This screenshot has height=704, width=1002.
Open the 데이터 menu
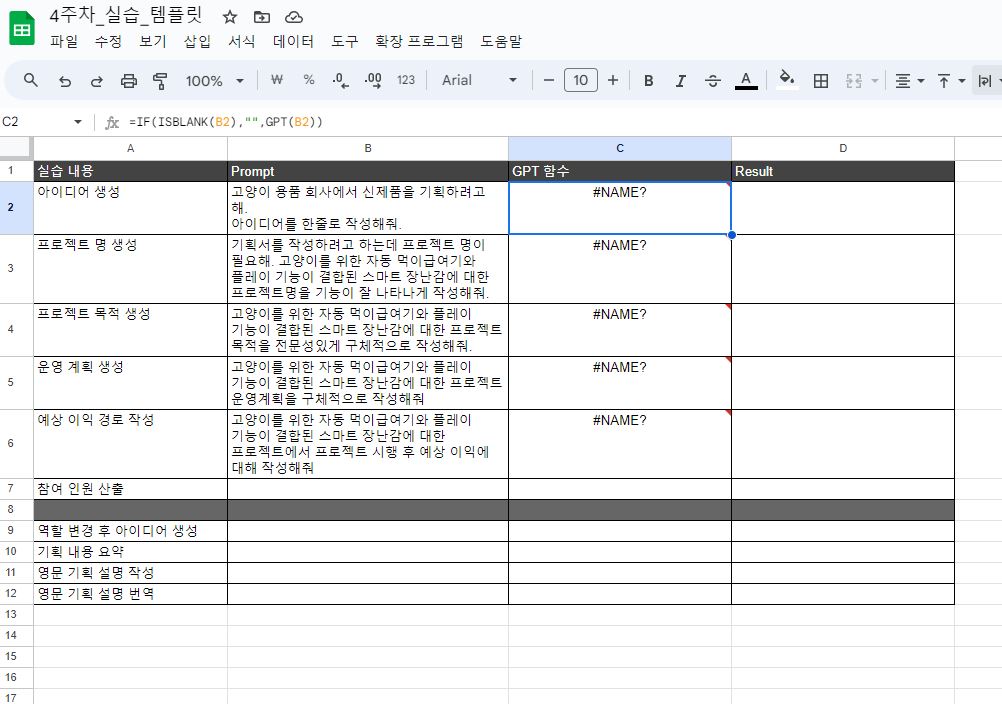click(293, 42)
